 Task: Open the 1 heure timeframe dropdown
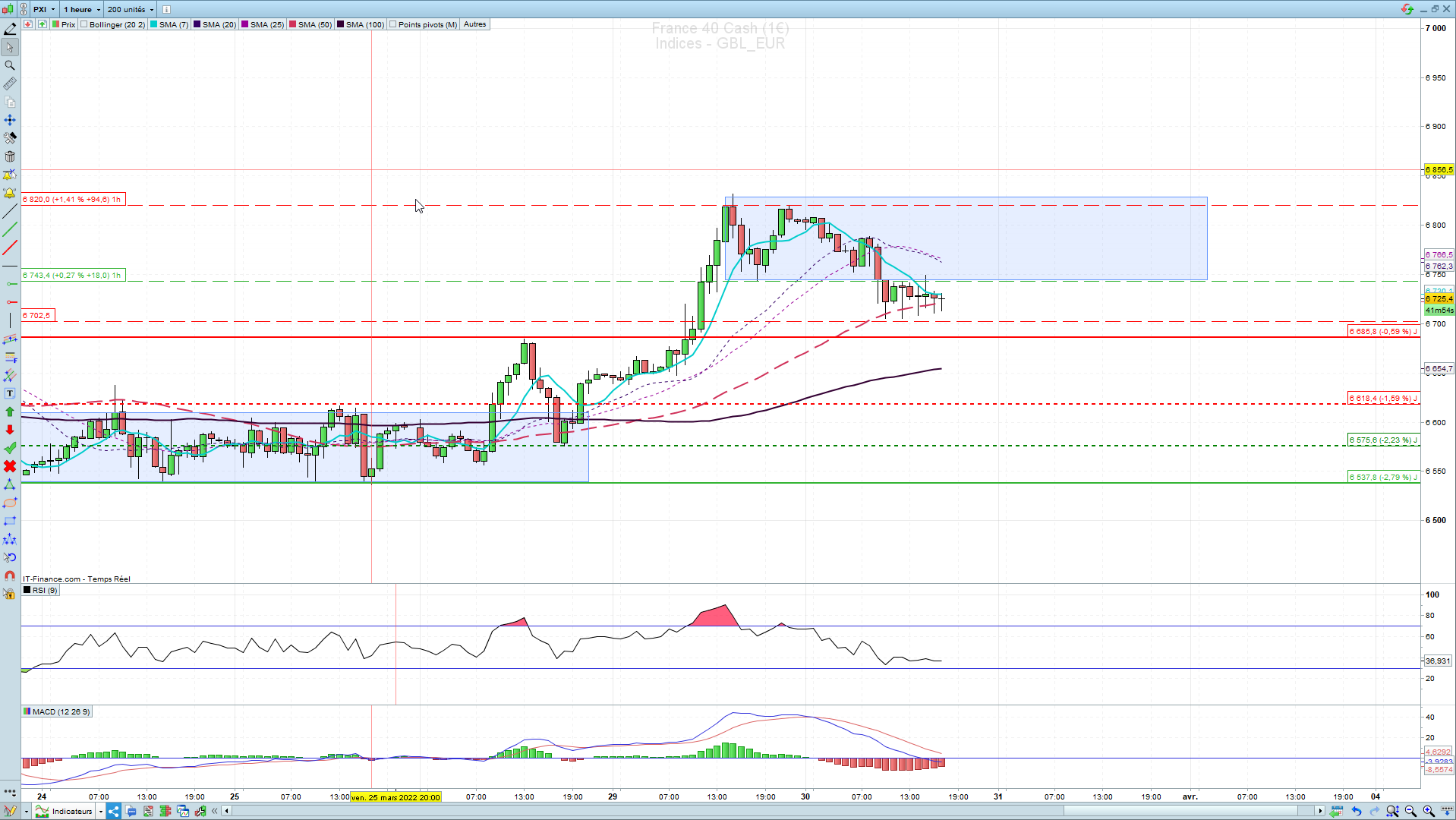coord(81,9)
